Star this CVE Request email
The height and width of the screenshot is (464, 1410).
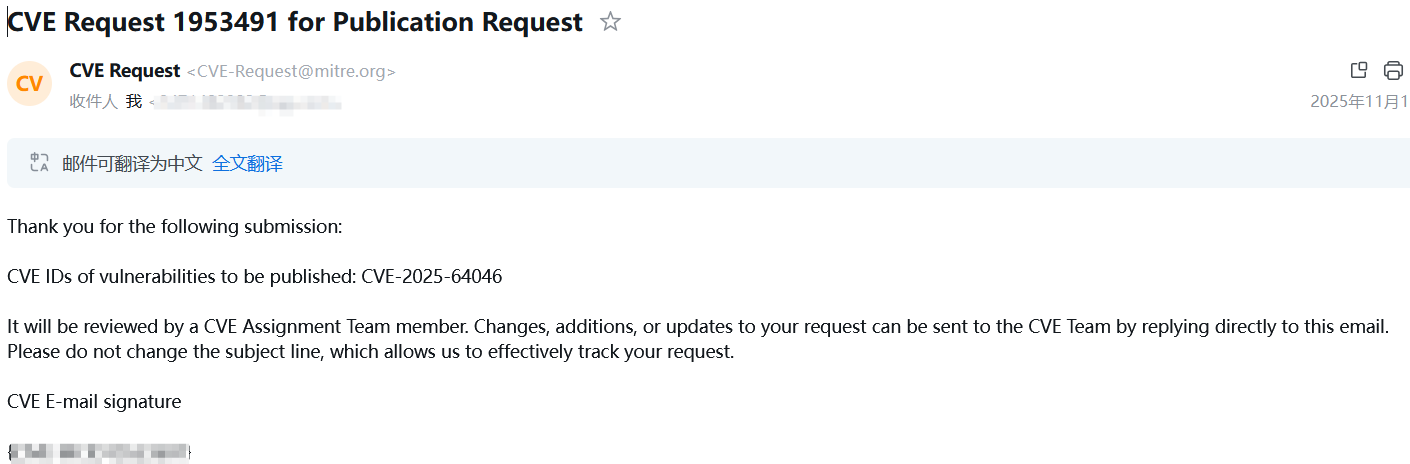pos(610,22)
